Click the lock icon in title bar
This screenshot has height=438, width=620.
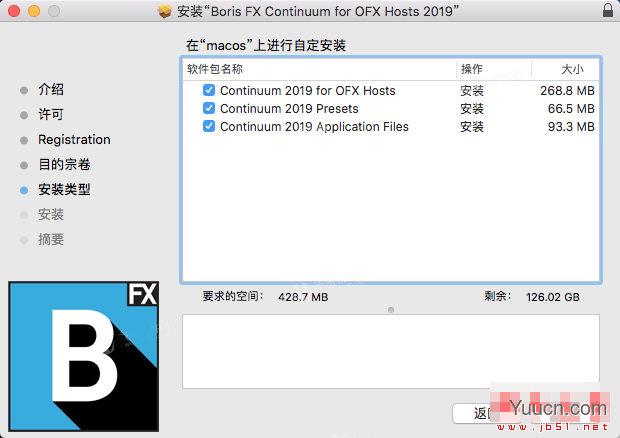[608, 10]
